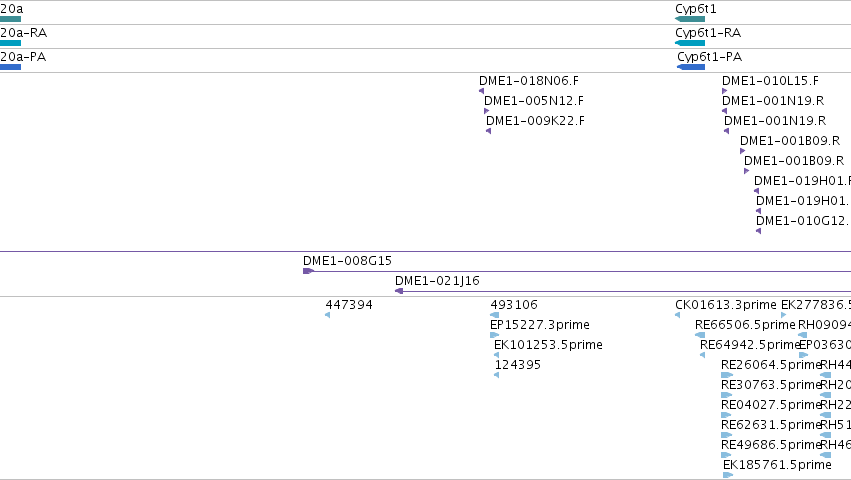Screen dimensions: 851x480
Task: Select the RE62631.5prime label
Action: [771, 426]
